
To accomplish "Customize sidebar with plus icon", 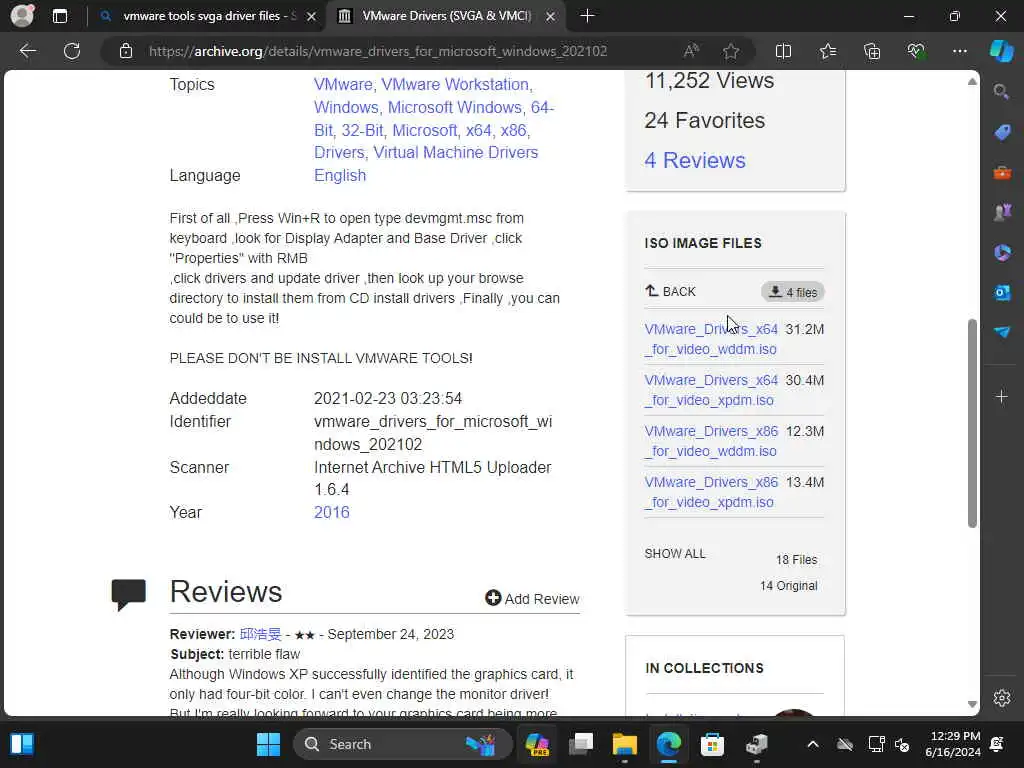I will click(x=1002, y=396).
